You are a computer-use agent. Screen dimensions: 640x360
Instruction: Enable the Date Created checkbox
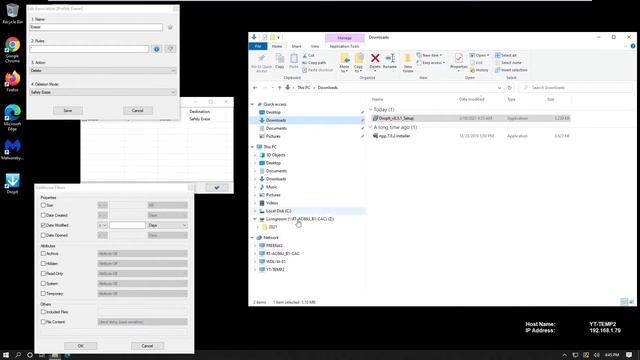coord(43,215)
